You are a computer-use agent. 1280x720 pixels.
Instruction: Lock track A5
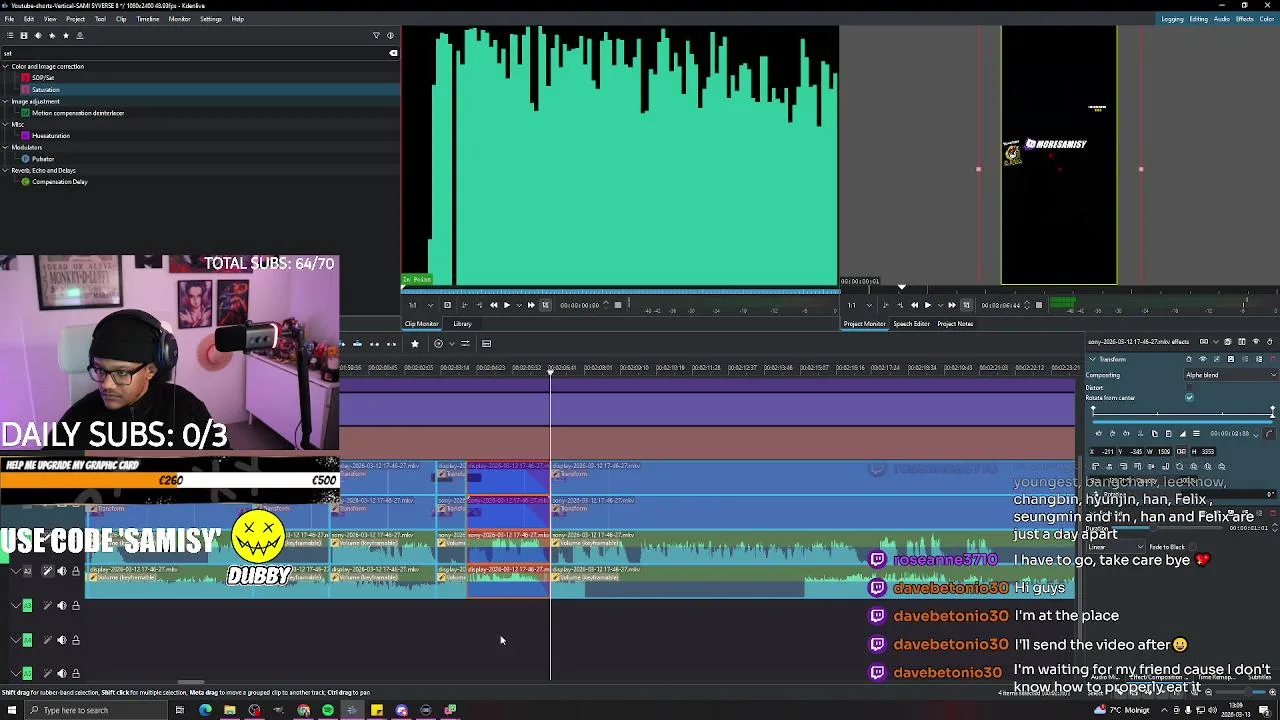tap(75, 673)
